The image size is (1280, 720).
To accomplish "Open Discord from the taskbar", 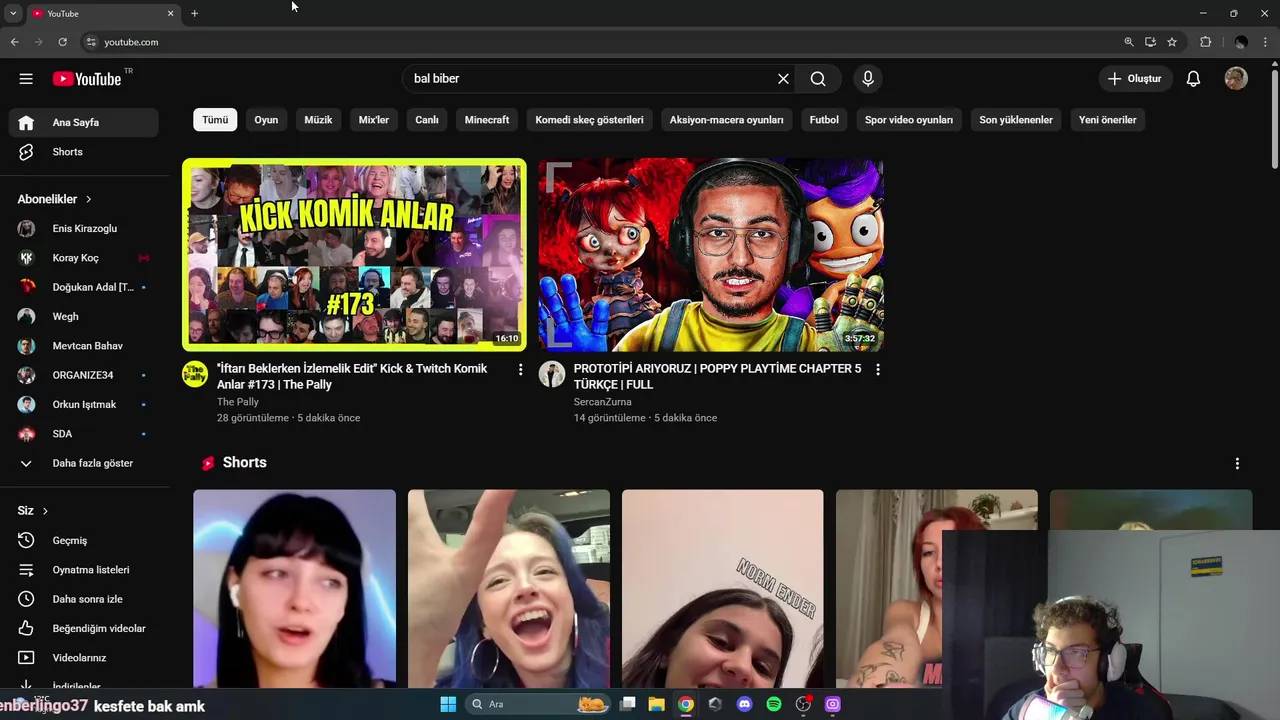I will point(744,704).
